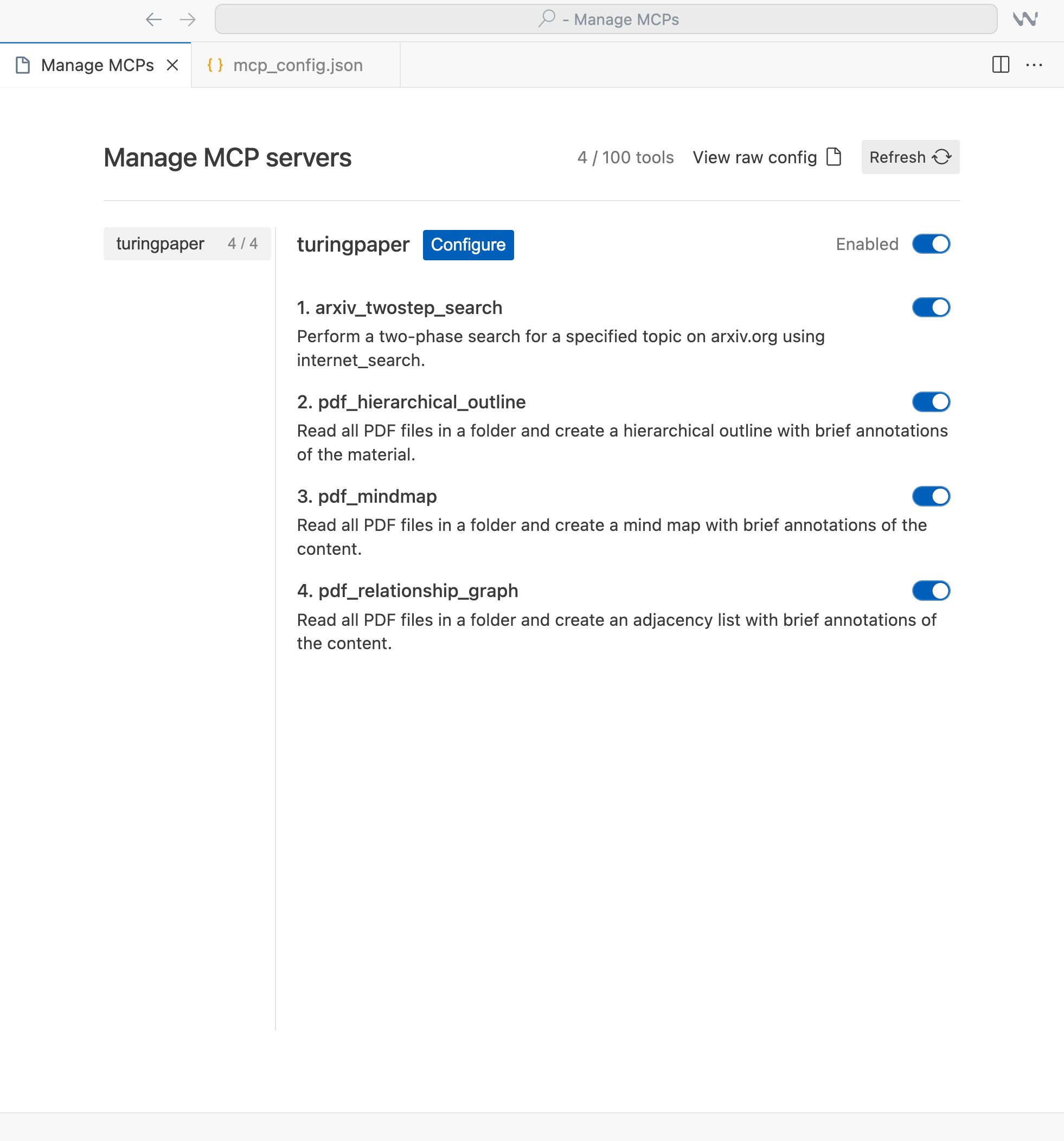The width and height of the screenshot is (1064, 1141).
Task: Open View raw config
Action: click(x=755, y=157)
